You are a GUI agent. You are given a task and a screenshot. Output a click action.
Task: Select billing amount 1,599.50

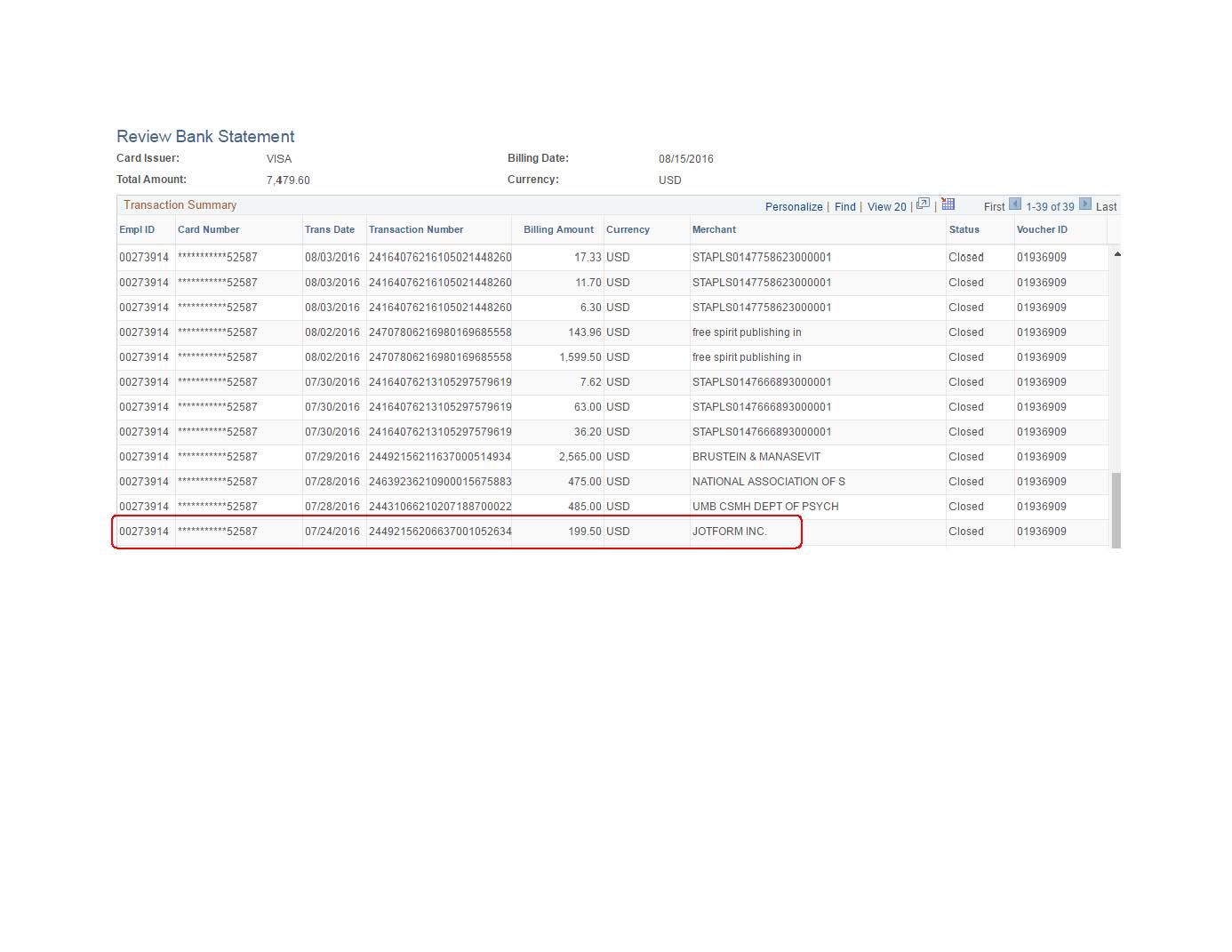pyautogui.click(x=580, y=356)
